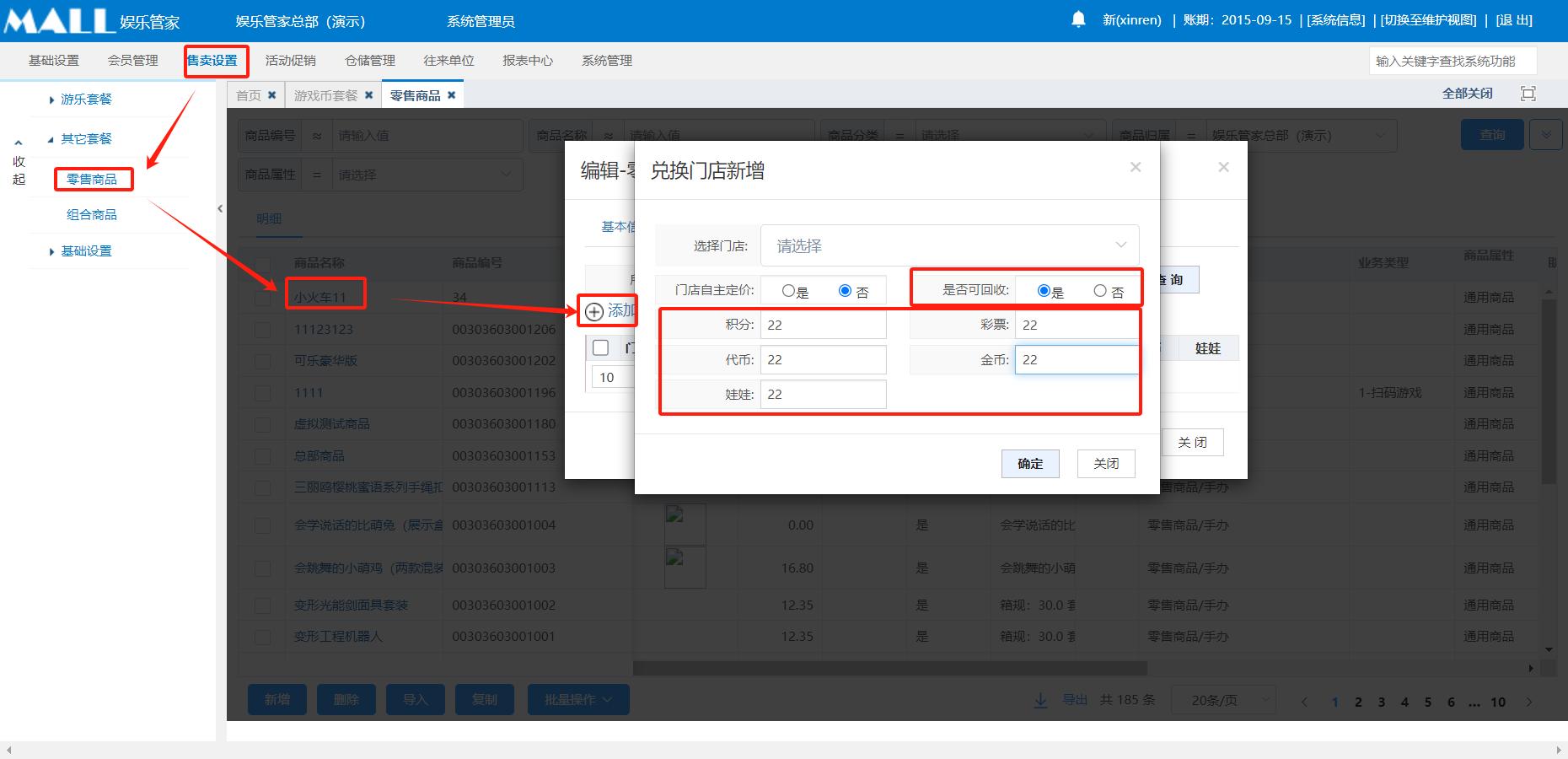This screenshot has width=1568, height=759.
Task: Open the 商品归属 dropdown
Action: [x=1301, y=135]
